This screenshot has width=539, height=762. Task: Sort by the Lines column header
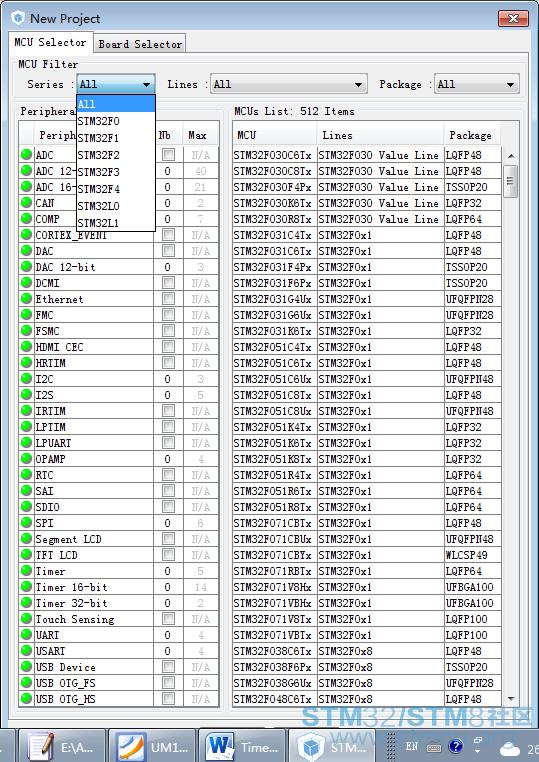(380, 135)
